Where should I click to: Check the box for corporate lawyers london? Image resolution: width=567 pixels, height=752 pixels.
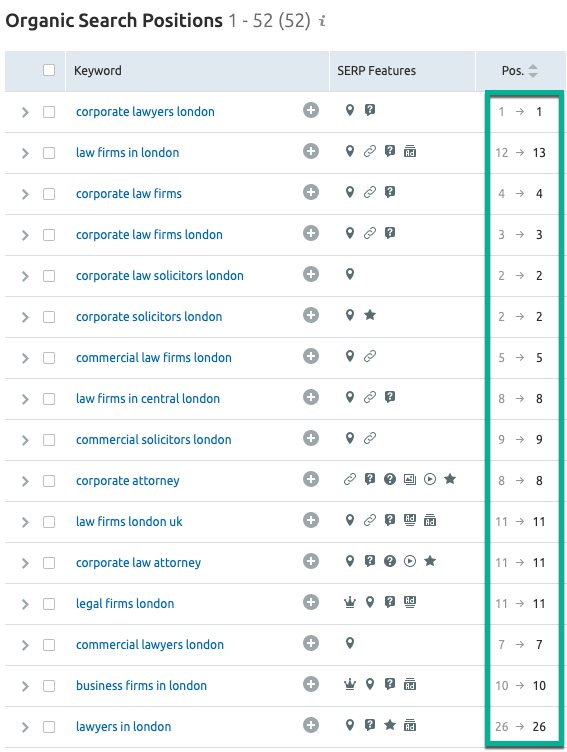[x=49, y=112]
